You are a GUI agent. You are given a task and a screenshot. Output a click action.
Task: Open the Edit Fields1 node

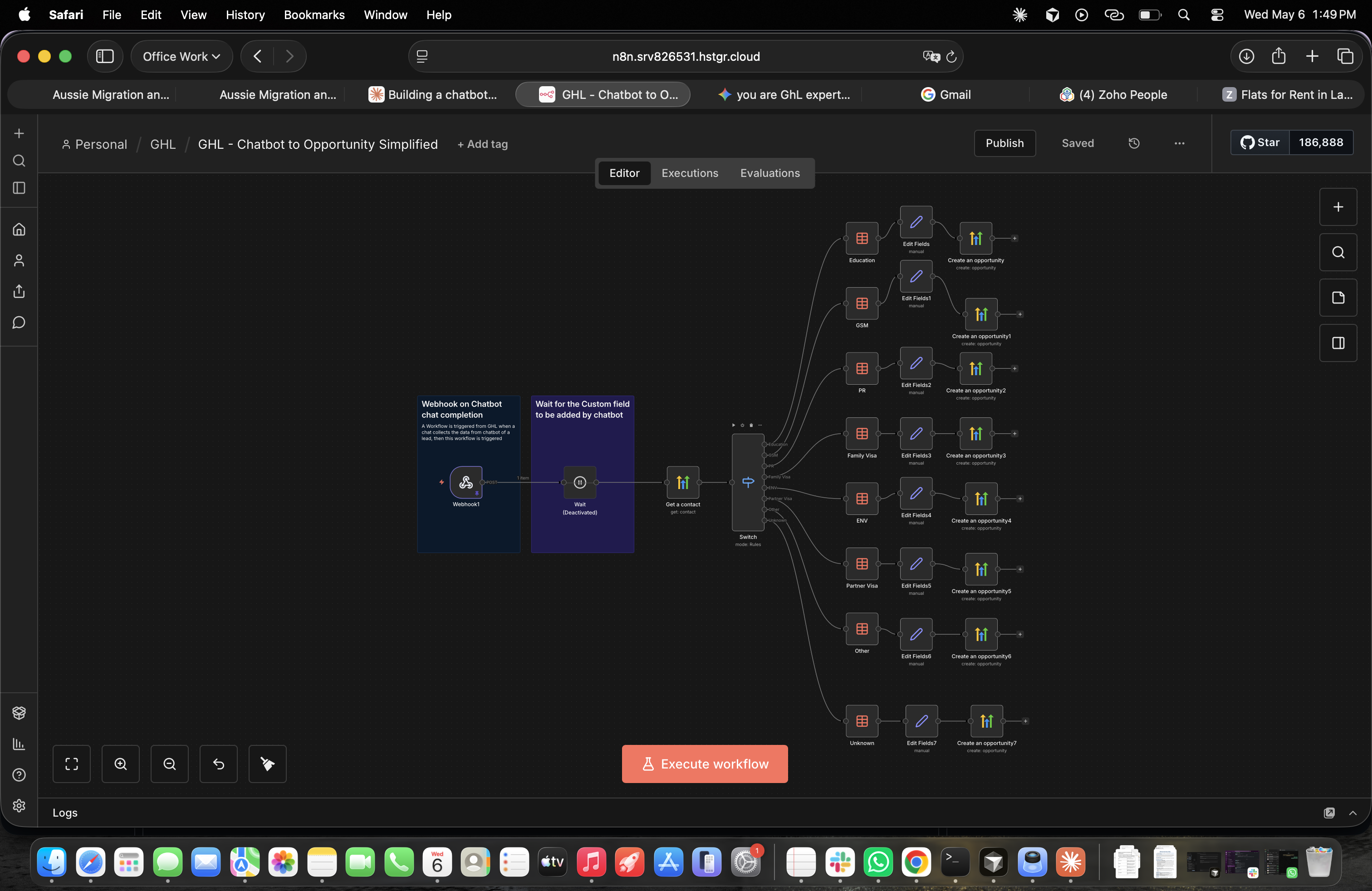click(x=916, y=276)
